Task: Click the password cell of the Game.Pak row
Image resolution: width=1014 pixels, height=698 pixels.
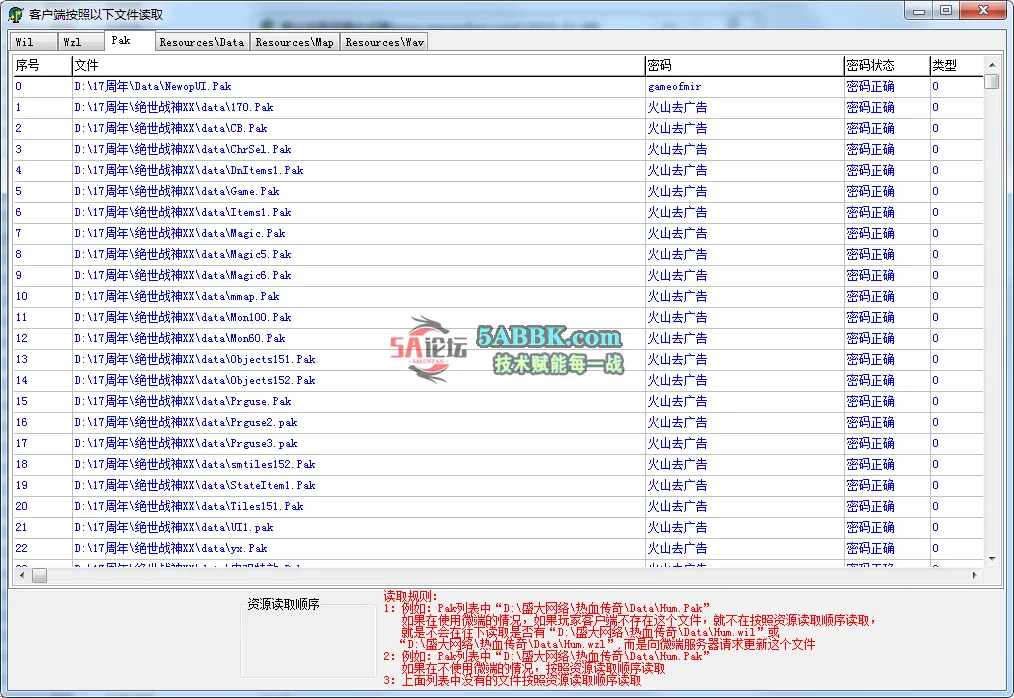Action: click(677, 191)
